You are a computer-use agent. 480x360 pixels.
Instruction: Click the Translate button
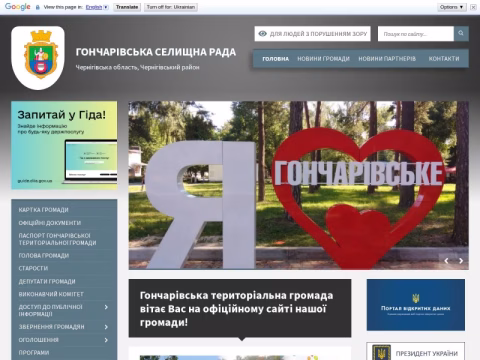coord(127,7)
